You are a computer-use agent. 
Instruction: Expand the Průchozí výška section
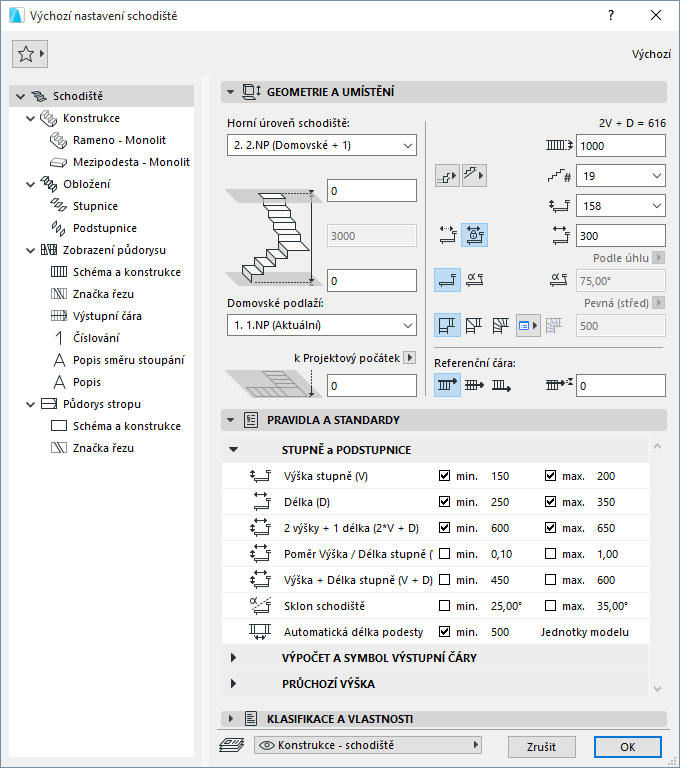pyautogui.click(x=234, y=683)
